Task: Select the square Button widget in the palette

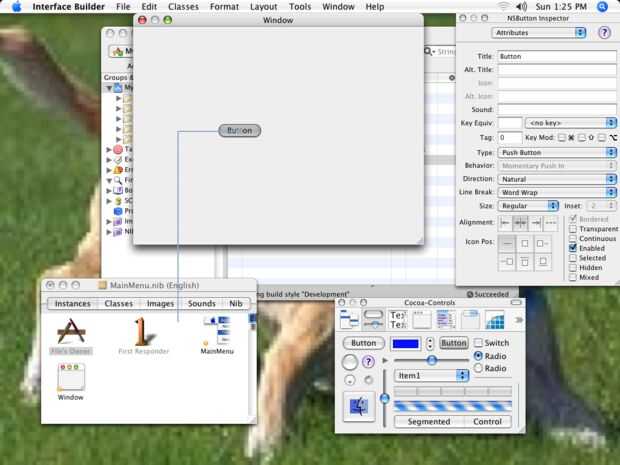Action: pyautogui.click(x=454, y=342)
